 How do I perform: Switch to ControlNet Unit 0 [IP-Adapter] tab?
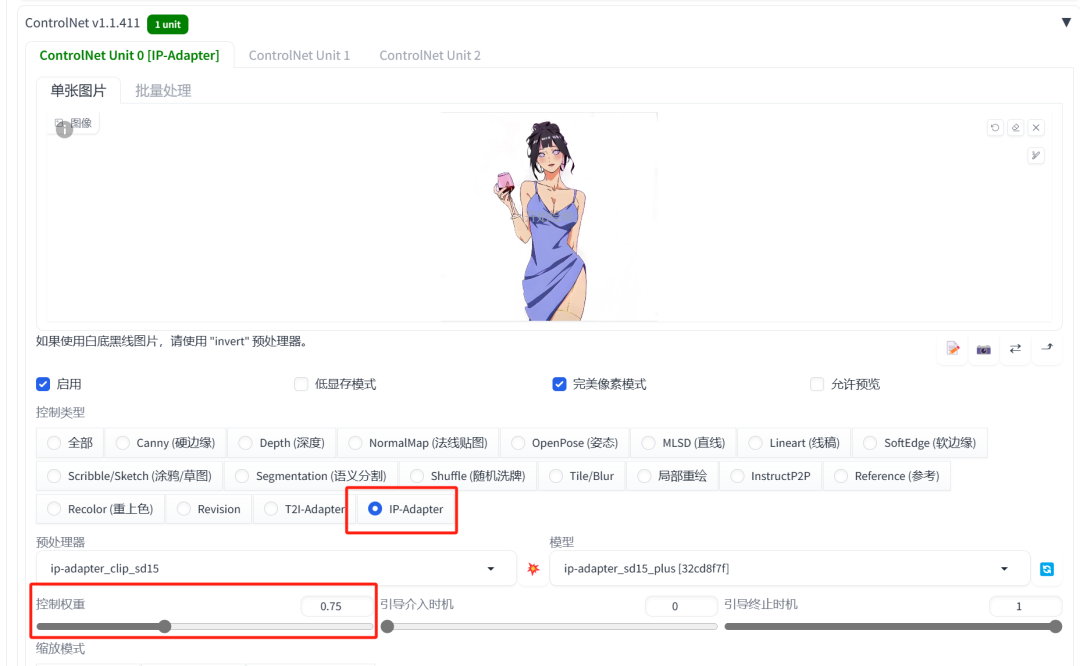pyautogui.click(x=129, y=55)
